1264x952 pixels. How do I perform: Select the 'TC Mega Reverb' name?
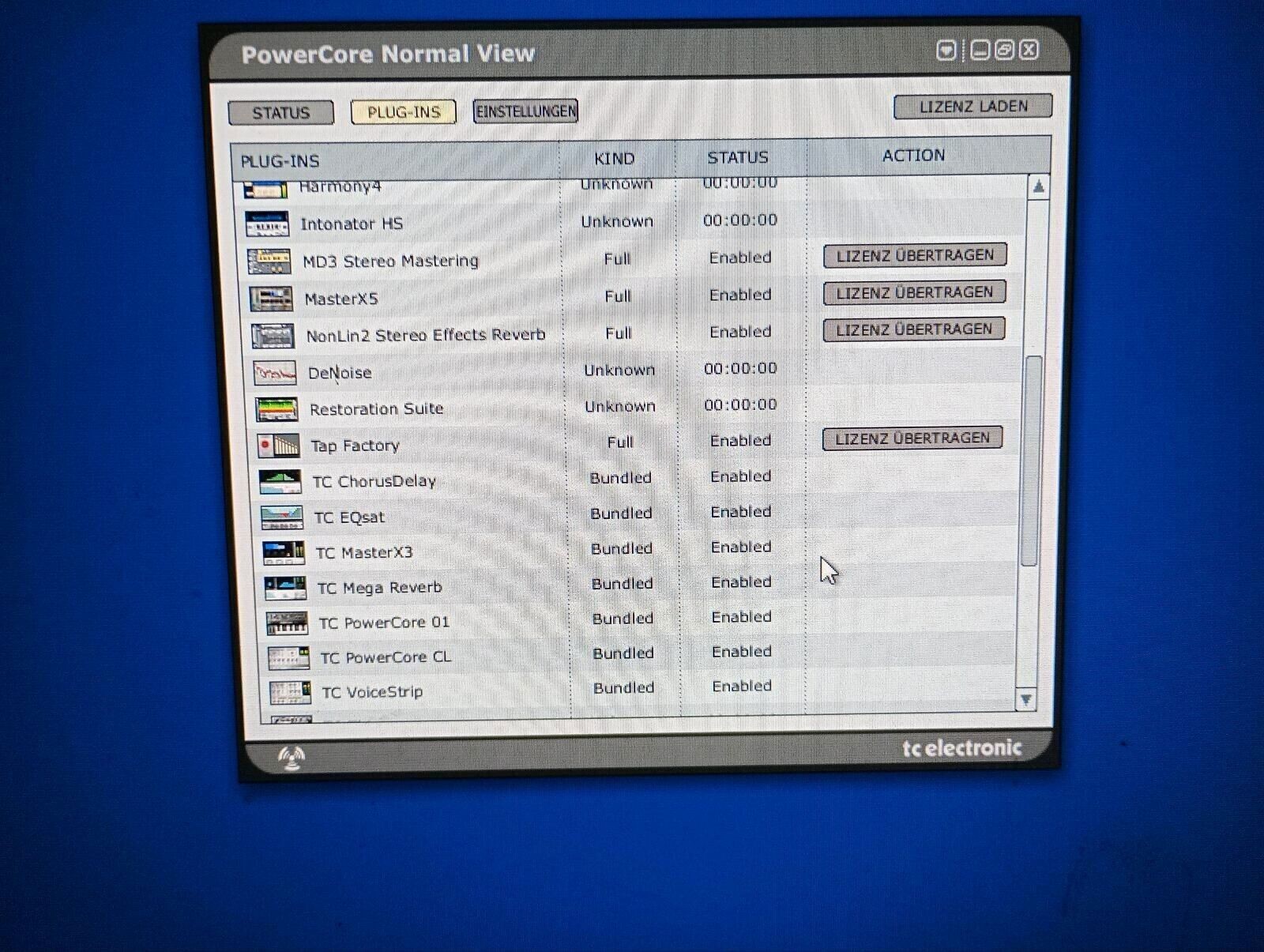pos(379,588)
